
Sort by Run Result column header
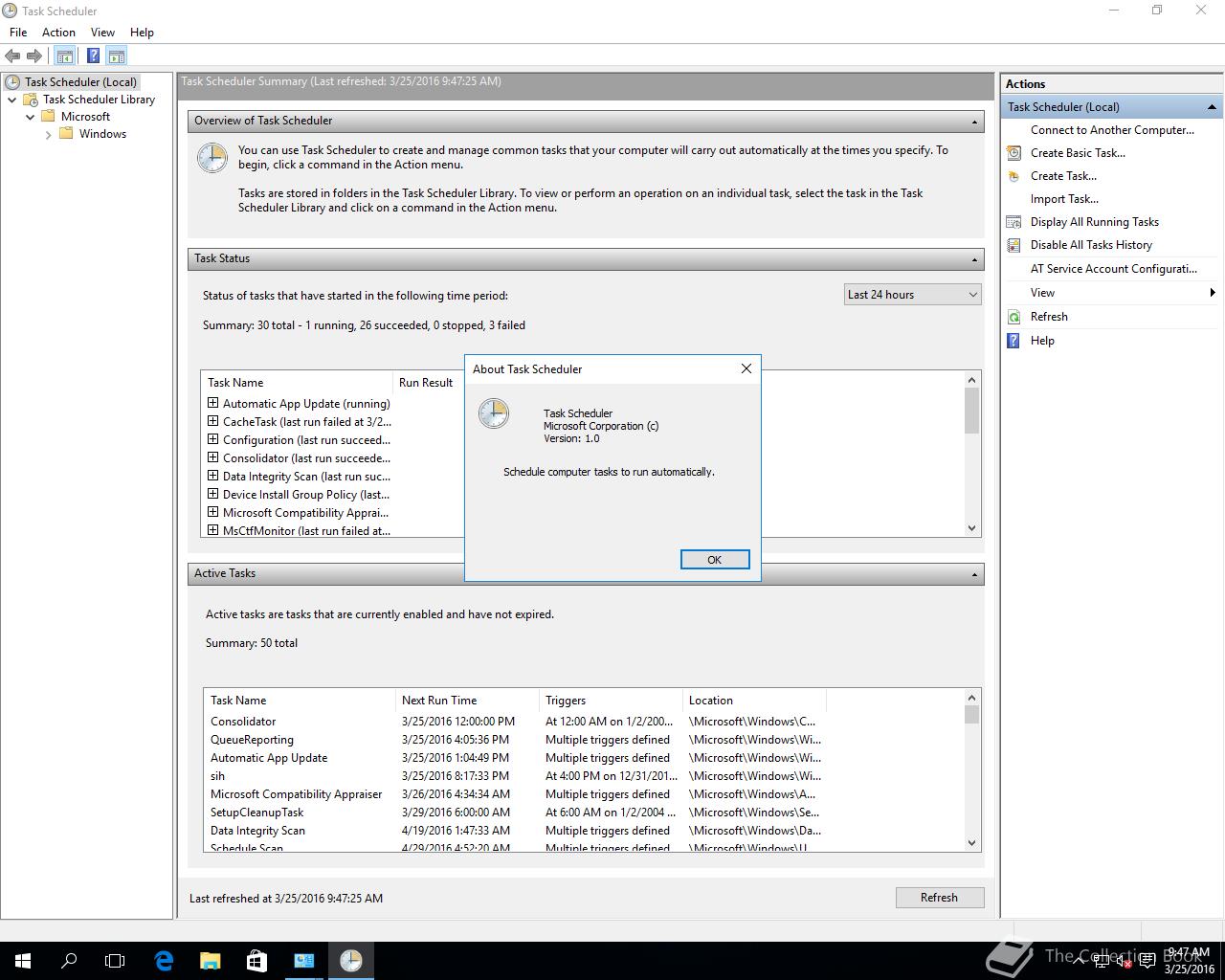click(428, 383)
